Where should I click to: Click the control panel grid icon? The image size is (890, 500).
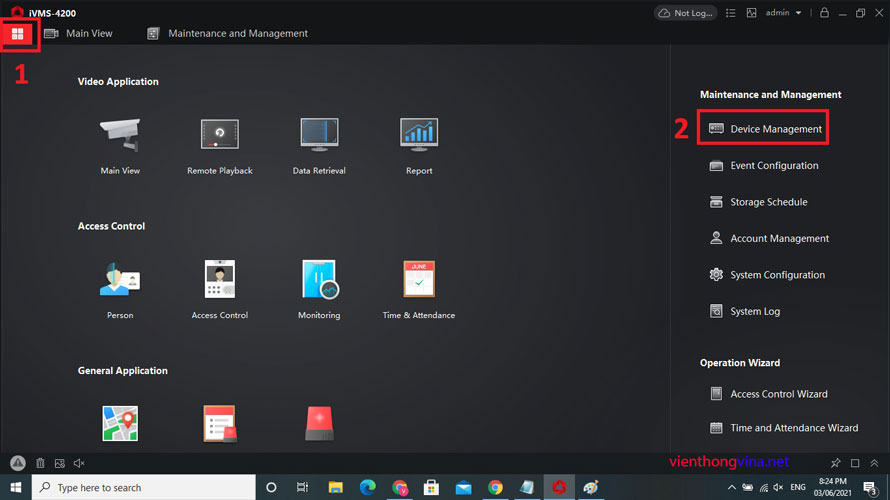click(x=17, y=34)
